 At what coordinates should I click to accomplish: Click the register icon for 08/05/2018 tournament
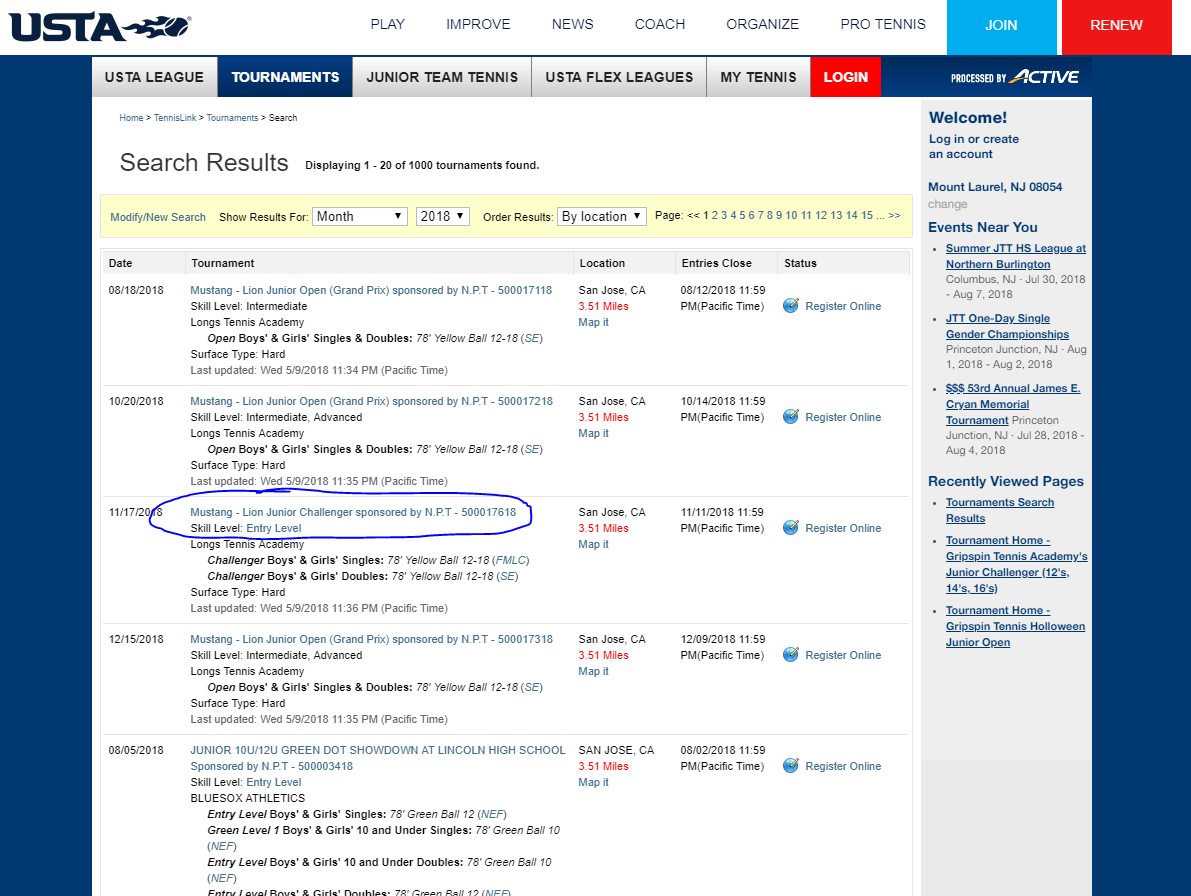(791, 765)
